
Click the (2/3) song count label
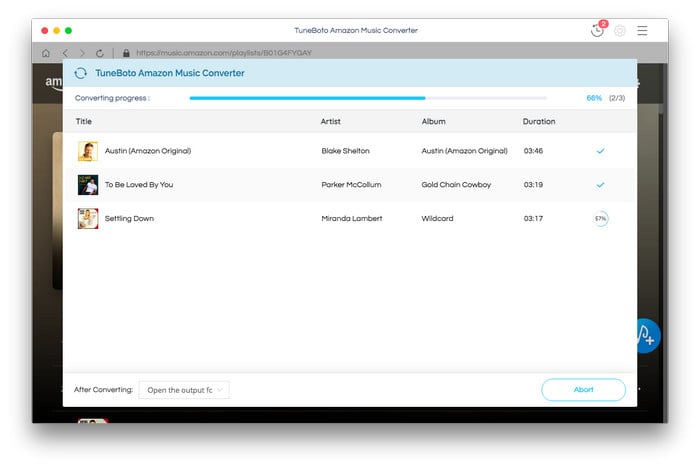[x=617, y=98]
